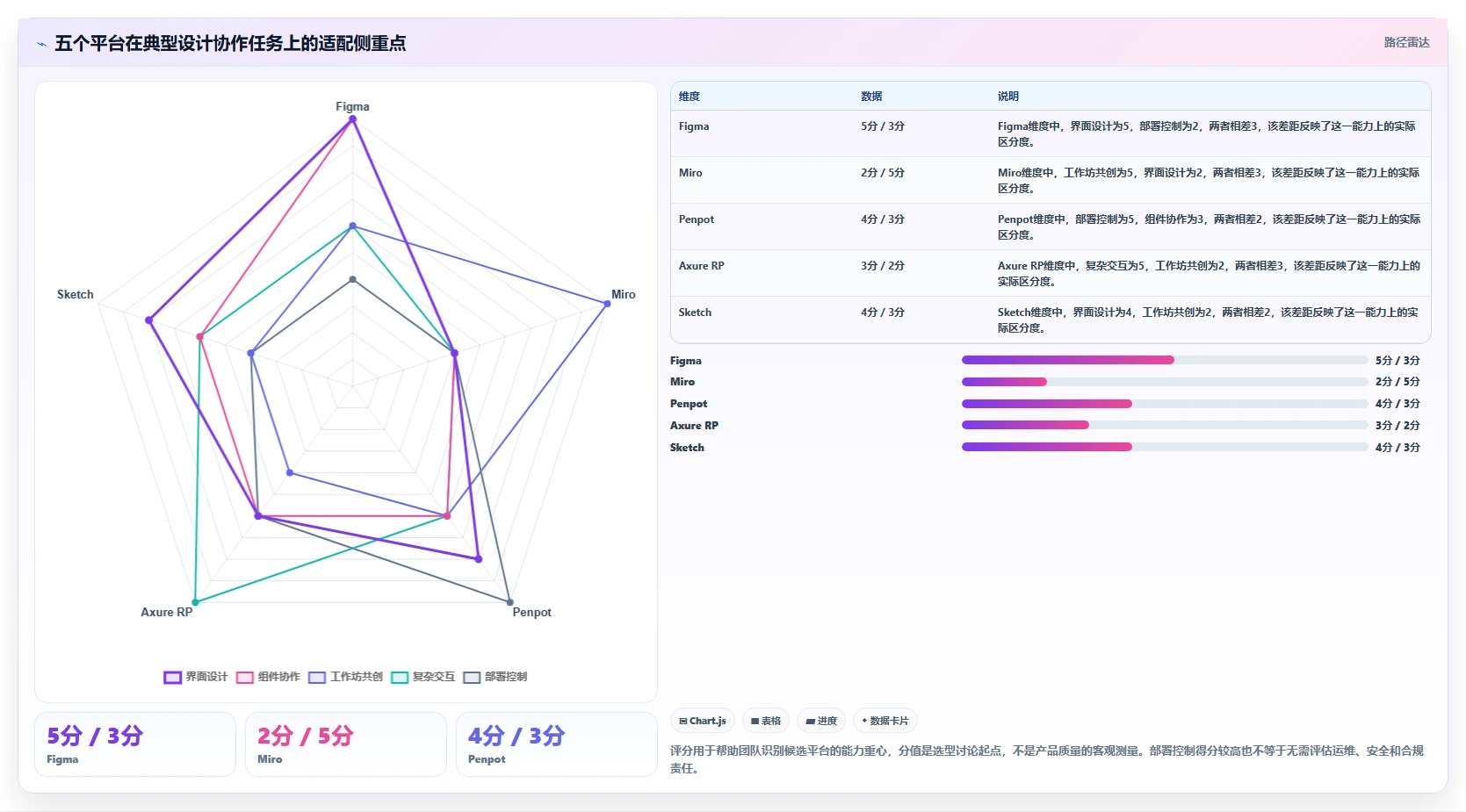1466x812 pixels.
Task: Click the 数据 table column header
Action: click(871, 97)
